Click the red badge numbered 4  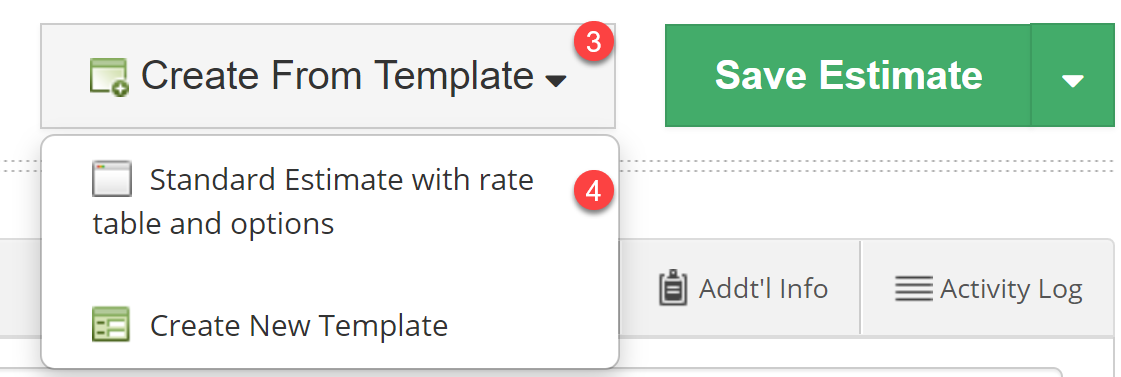pos(593,192)
